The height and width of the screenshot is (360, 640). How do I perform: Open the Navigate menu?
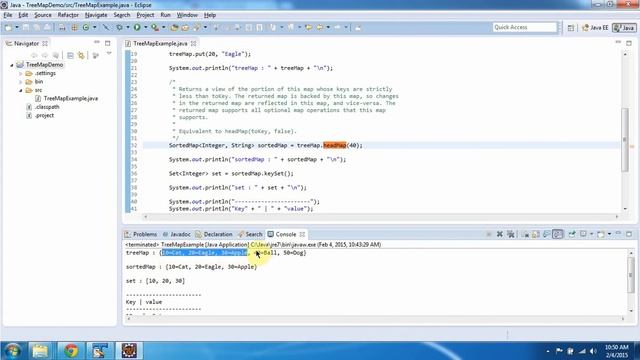[96, 15]
